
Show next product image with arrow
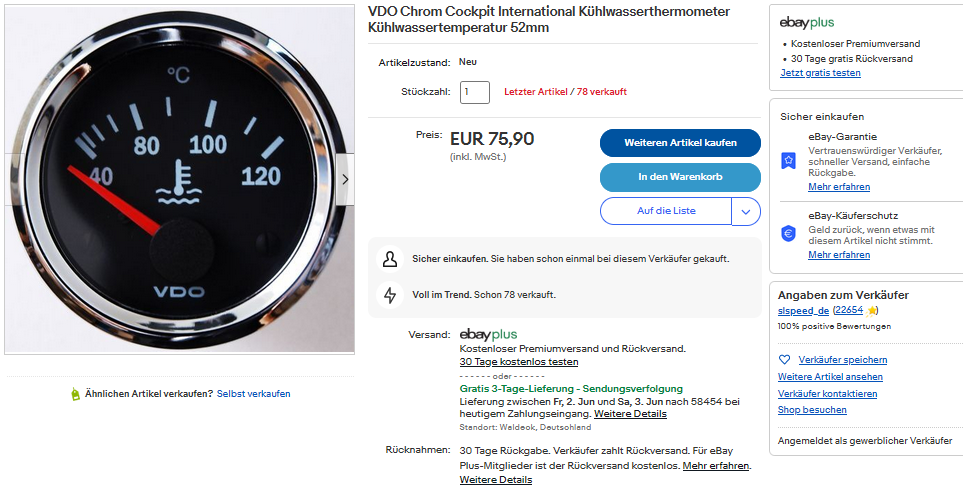pyautogui.click(x=345, y=180)
